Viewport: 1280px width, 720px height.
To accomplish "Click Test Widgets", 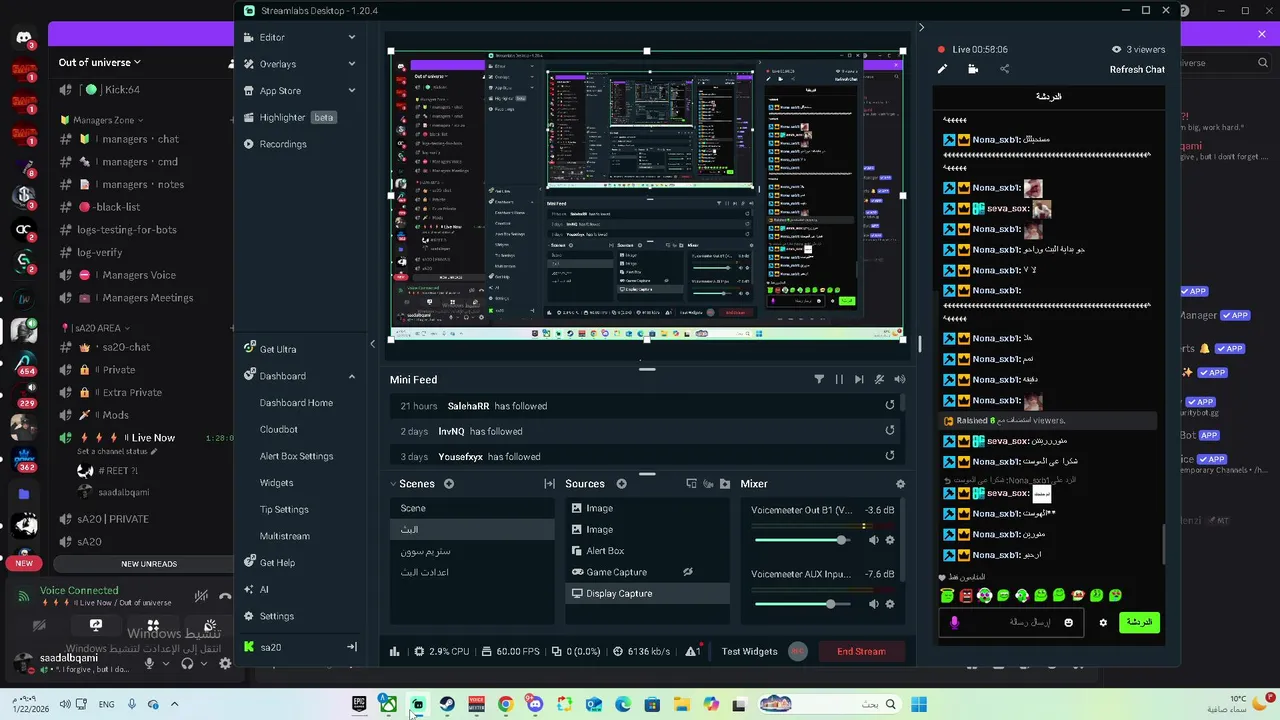I will (749, 652).
